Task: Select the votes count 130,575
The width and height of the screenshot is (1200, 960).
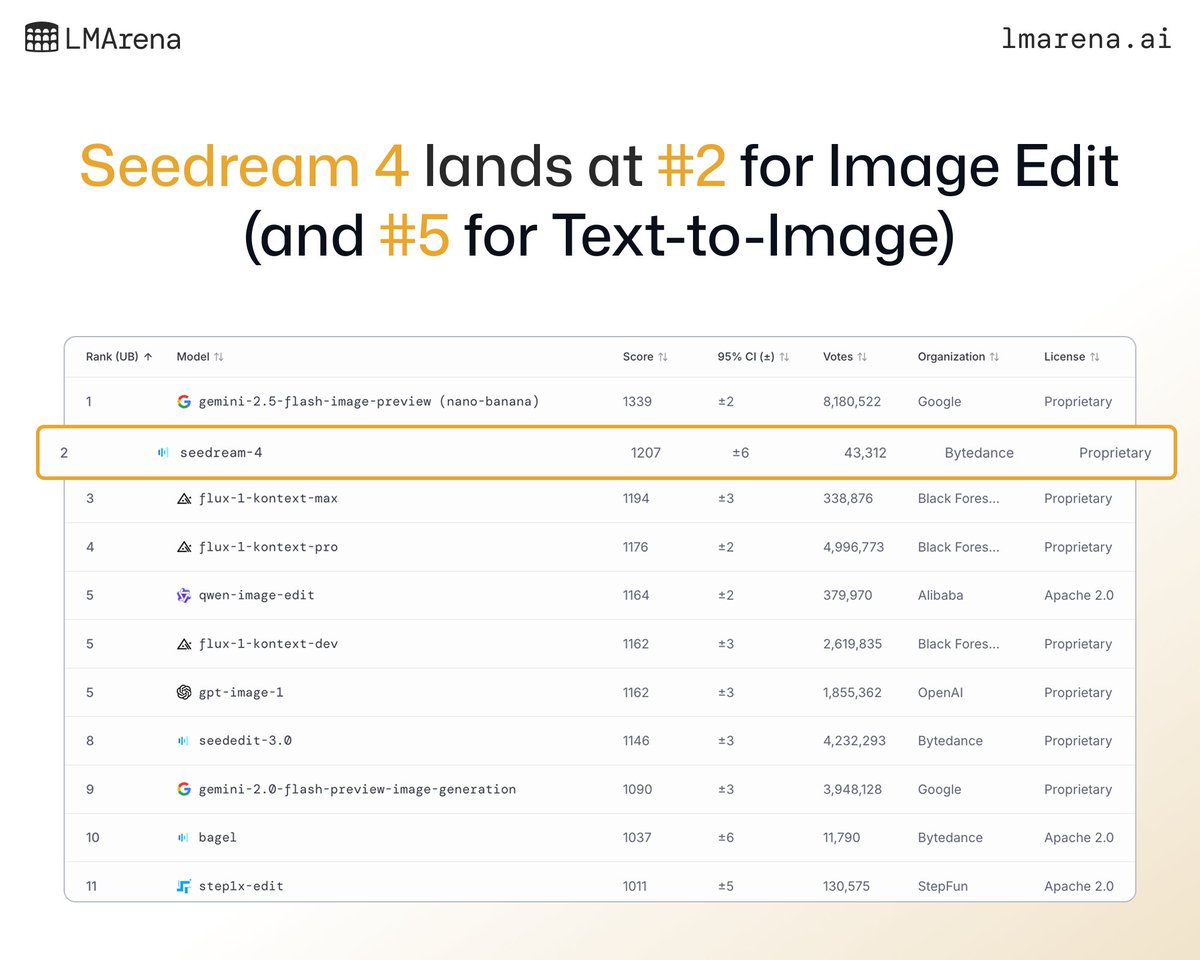Action: [x=846, y=886]
